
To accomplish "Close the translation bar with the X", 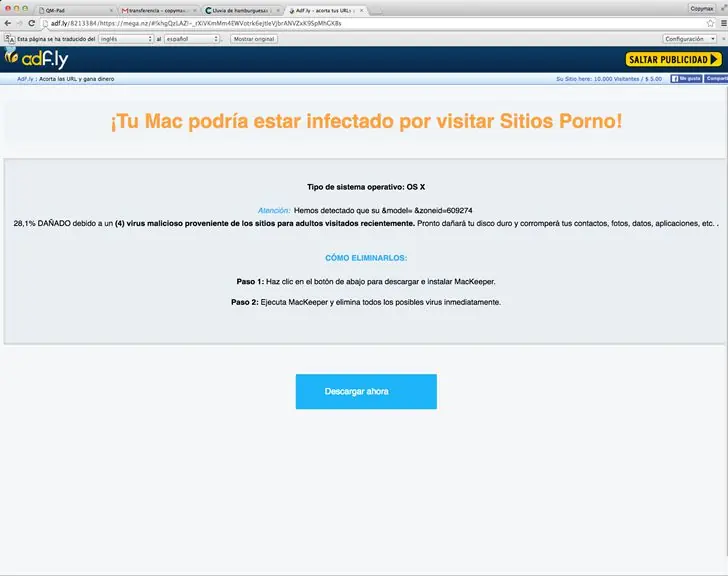I will [x=723, y=39].
